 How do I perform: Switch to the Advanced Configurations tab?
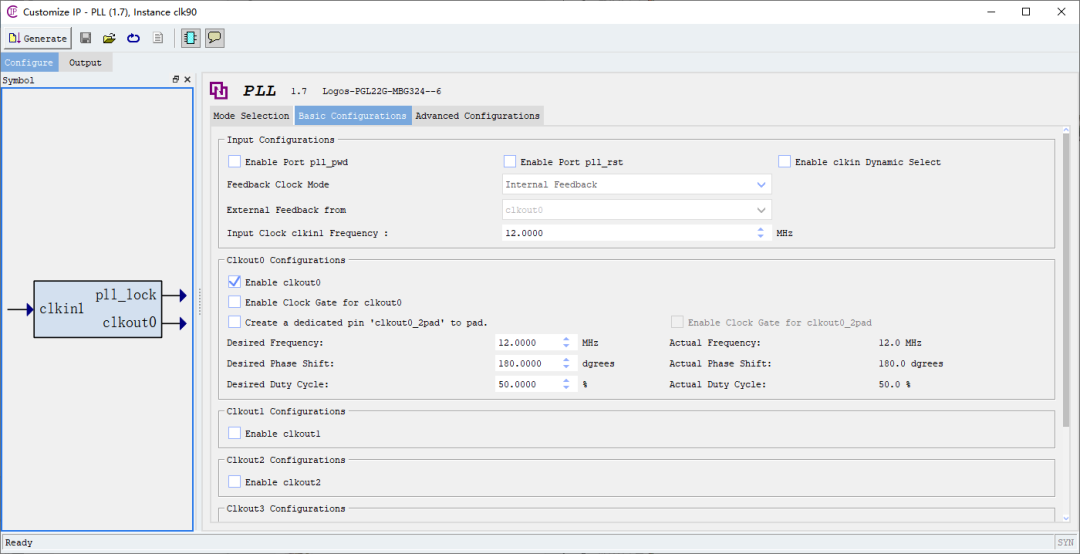[x=477, y=116]
